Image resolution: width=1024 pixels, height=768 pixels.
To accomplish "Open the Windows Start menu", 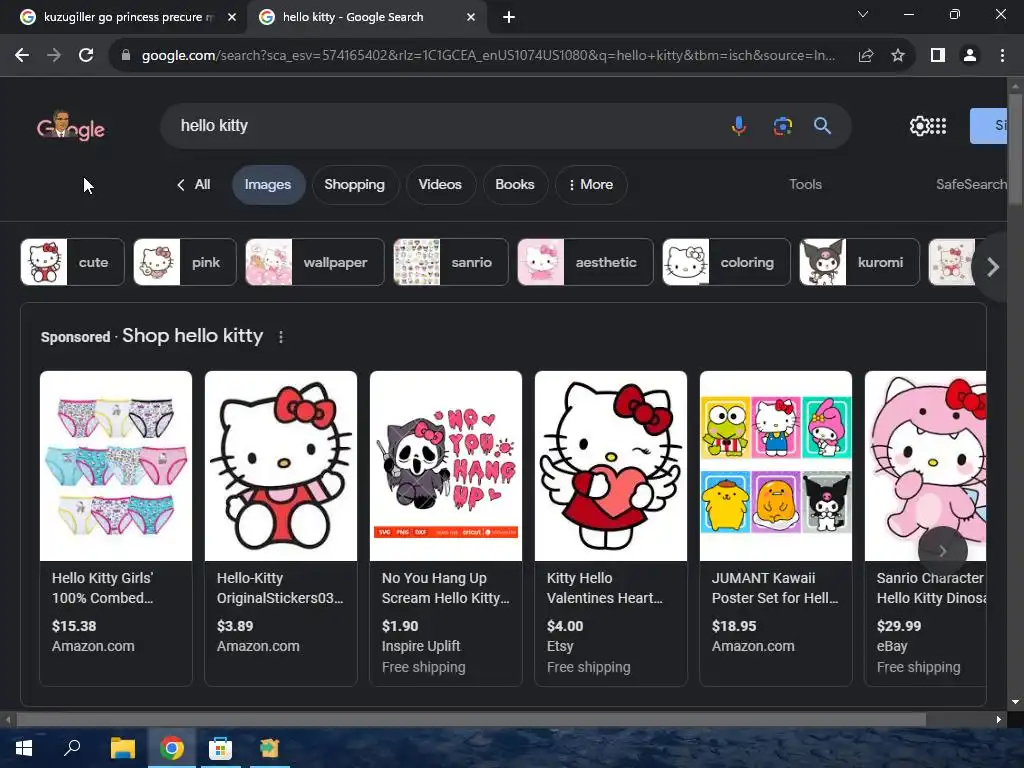I will click(24, 748).
